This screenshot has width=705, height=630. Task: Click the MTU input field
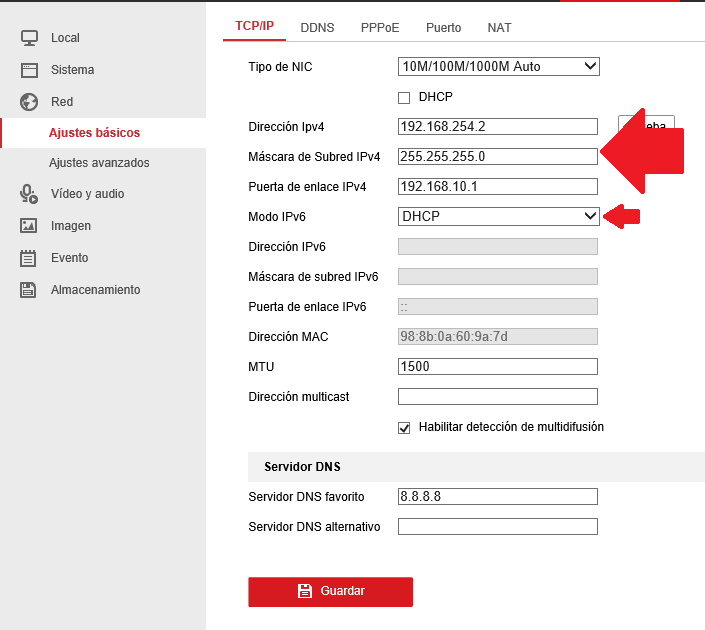pyautogui.click(x=498, y=366)
